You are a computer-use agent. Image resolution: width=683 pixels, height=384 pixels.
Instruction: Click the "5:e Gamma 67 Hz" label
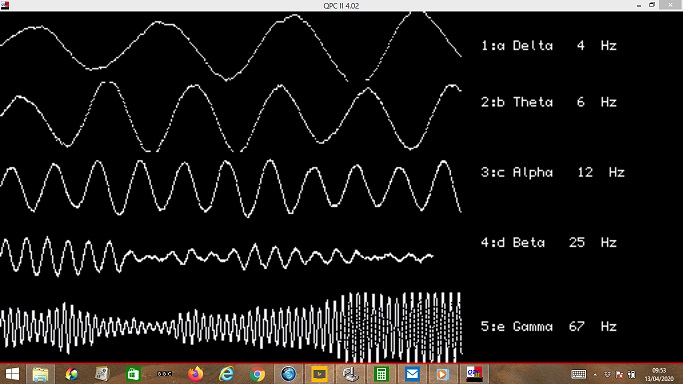point(549,326)
